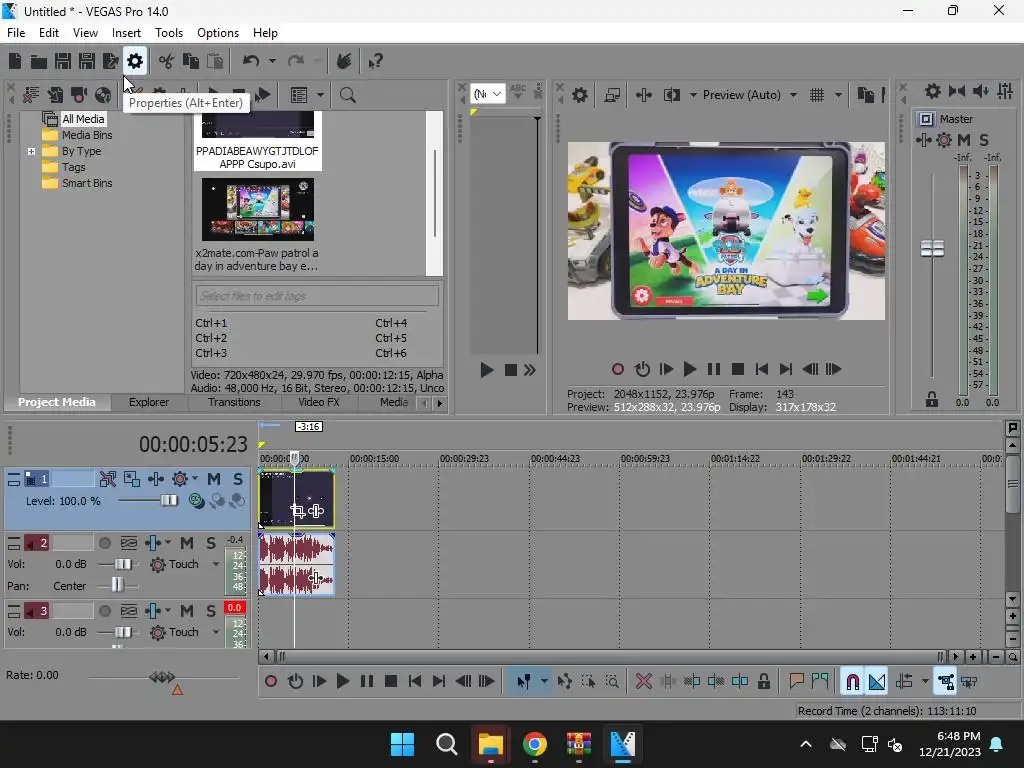The width and height of the screenshot is (1024, 768).
Task: Select the Smart Bins folder
Action: (x=87, y=184)
